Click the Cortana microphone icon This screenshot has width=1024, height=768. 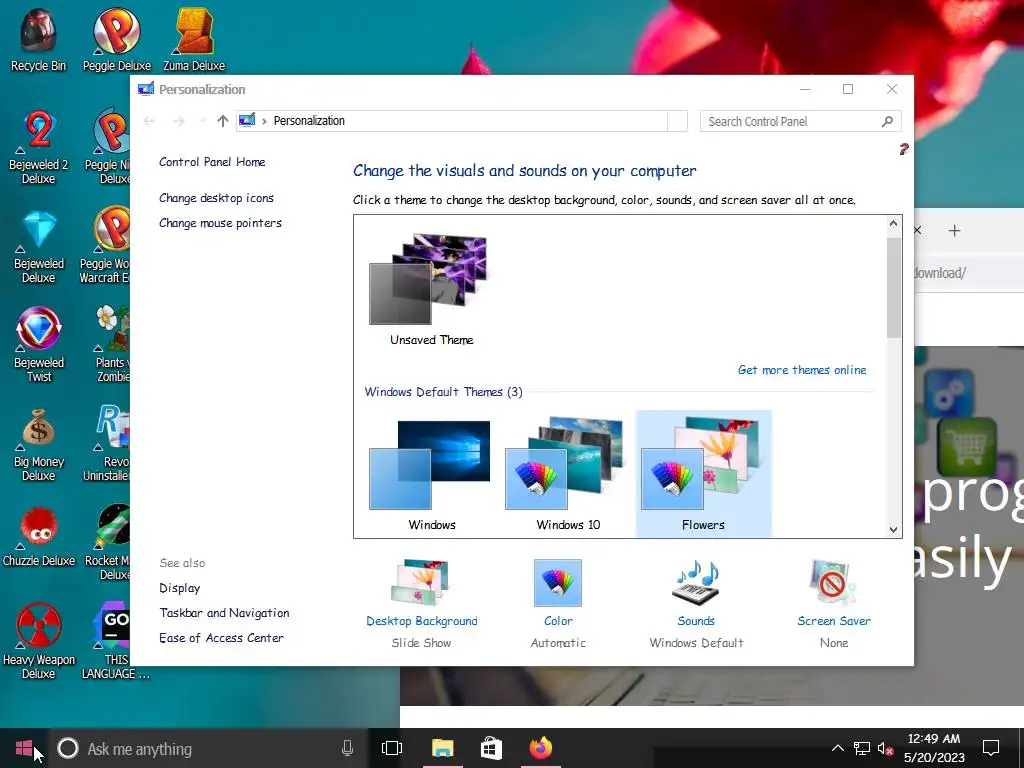[347, 748]
